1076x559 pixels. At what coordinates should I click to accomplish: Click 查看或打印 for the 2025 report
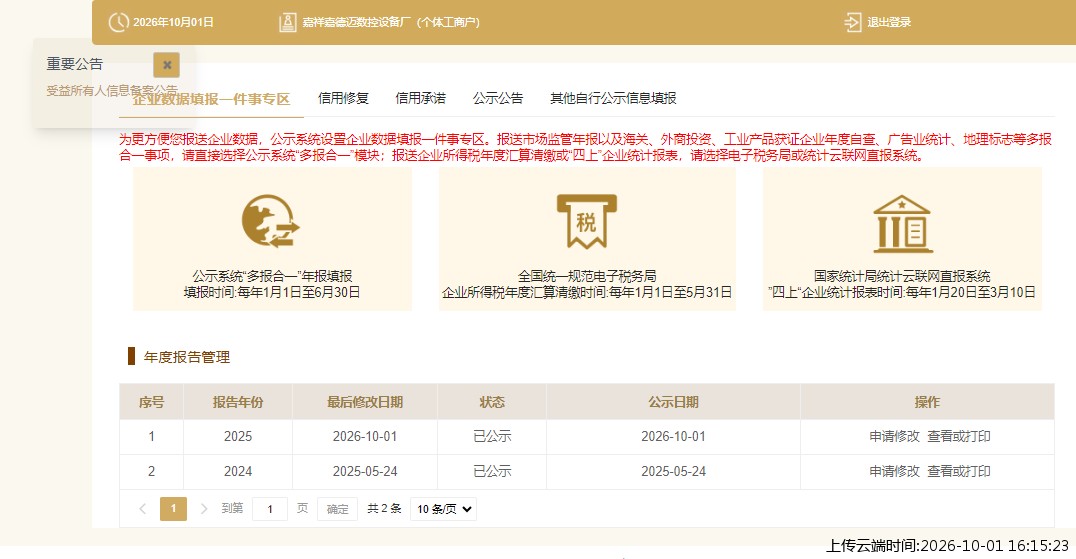[959, 436]
